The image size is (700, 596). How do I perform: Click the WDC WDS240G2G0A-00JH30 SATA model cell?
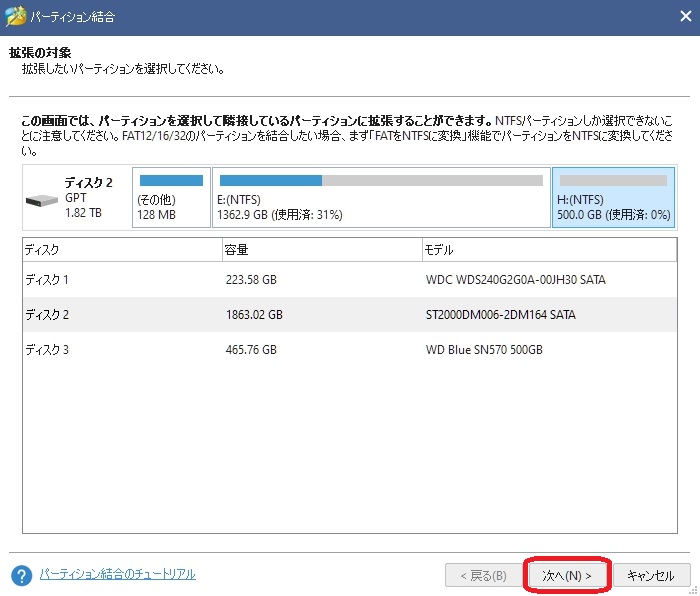coord(516,280)
